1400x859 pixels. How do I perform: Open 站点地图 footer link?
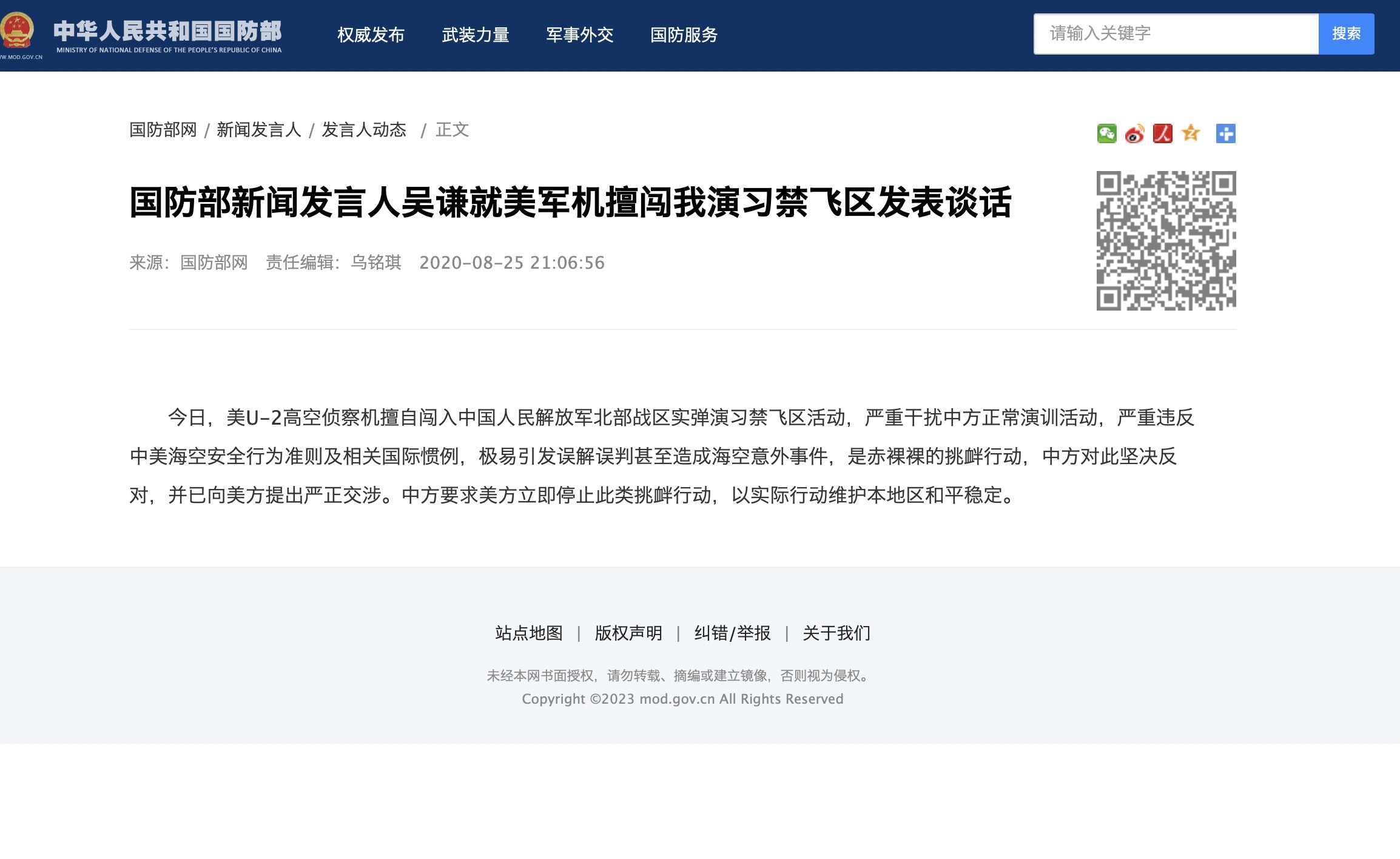[529, 633]
